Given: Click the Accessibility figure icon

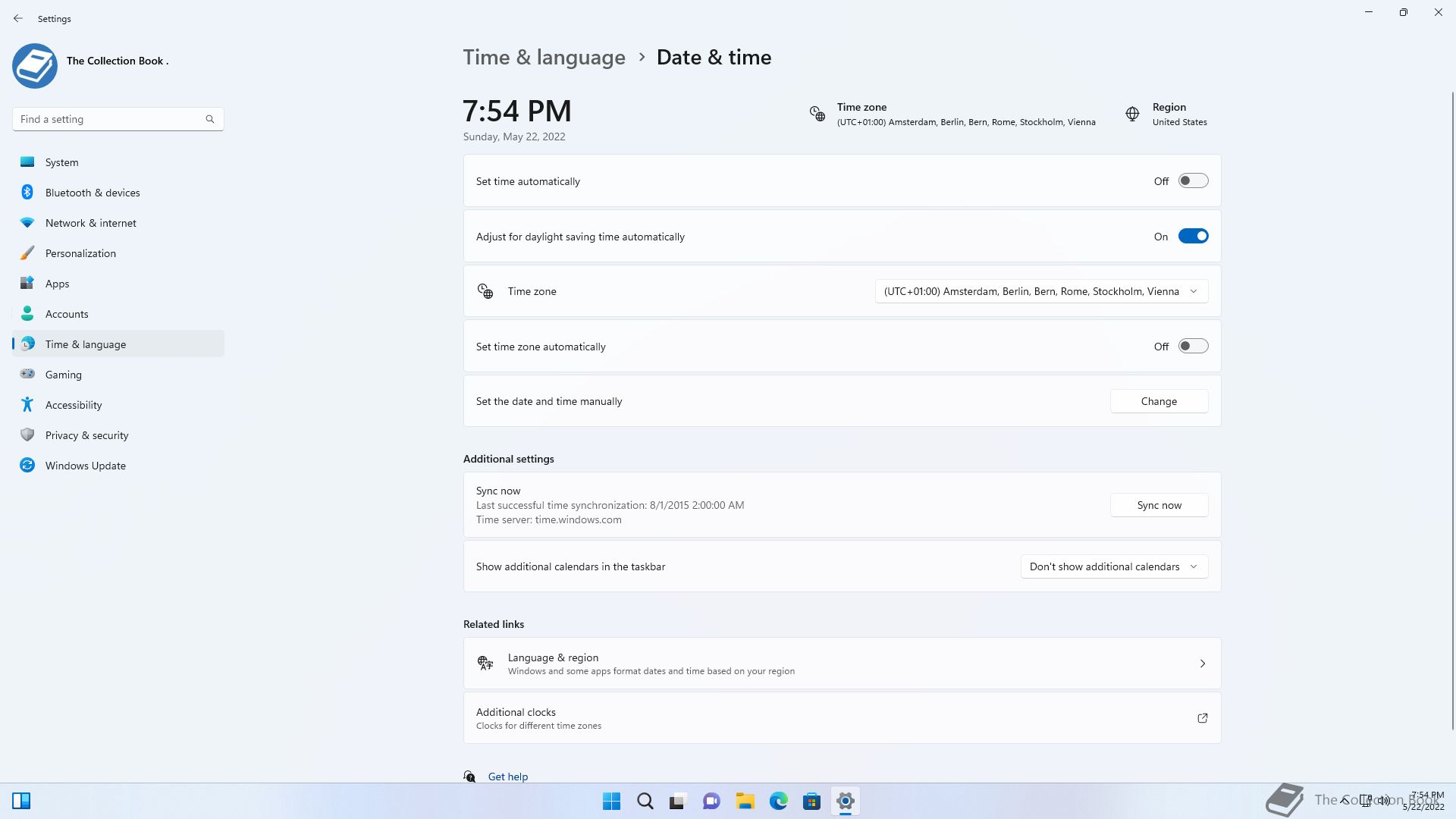Looking at the screenshot, I should [x=27, y=404].
